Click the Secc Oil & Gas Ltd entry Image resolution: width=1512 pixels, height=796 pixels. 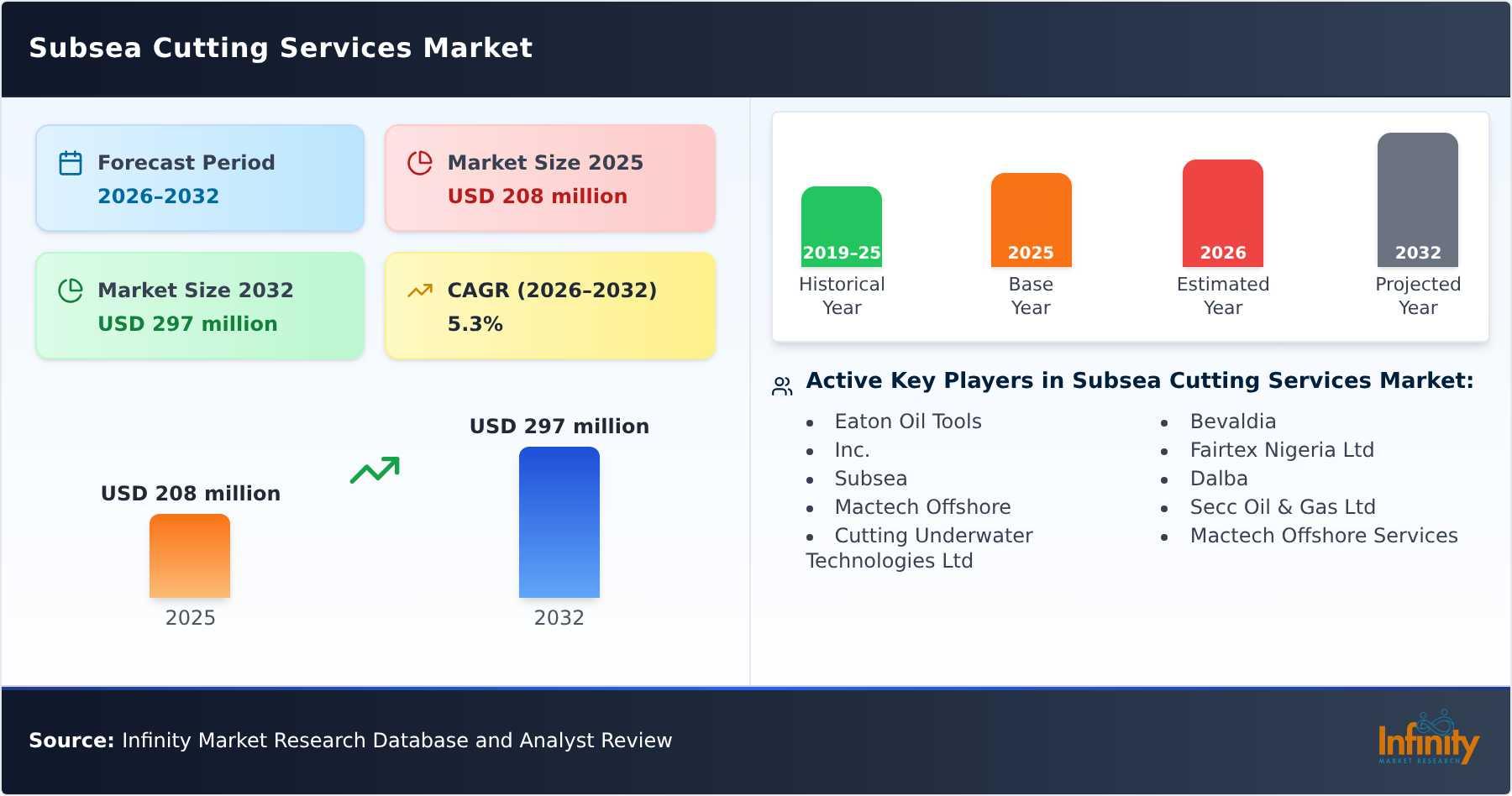(1283, 507)
